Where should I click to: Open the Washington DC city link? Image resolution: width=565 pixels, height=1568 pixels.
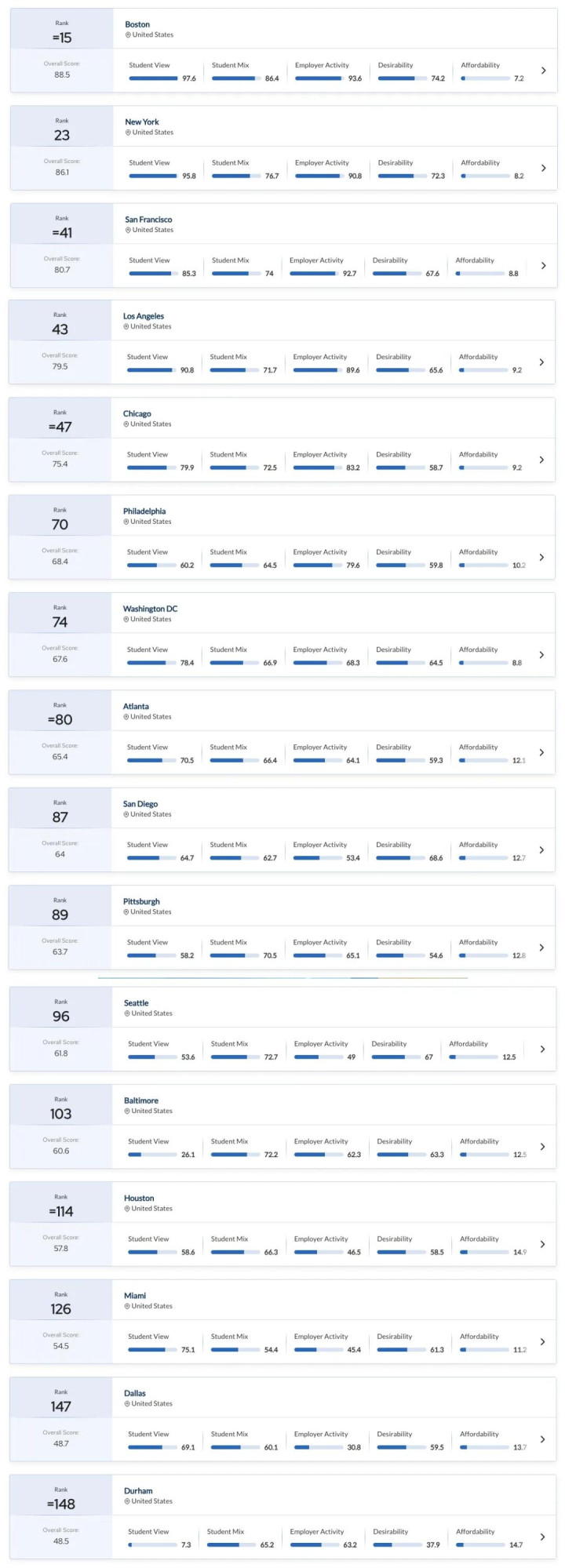pos(150,609)
